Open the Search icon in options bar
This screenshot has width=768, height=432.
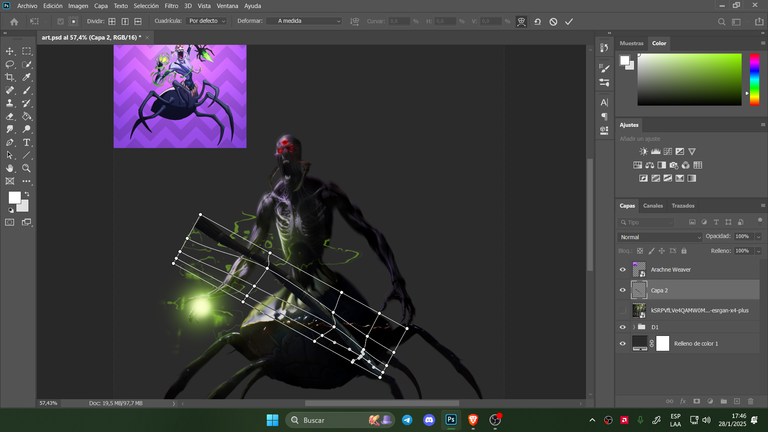721,22
